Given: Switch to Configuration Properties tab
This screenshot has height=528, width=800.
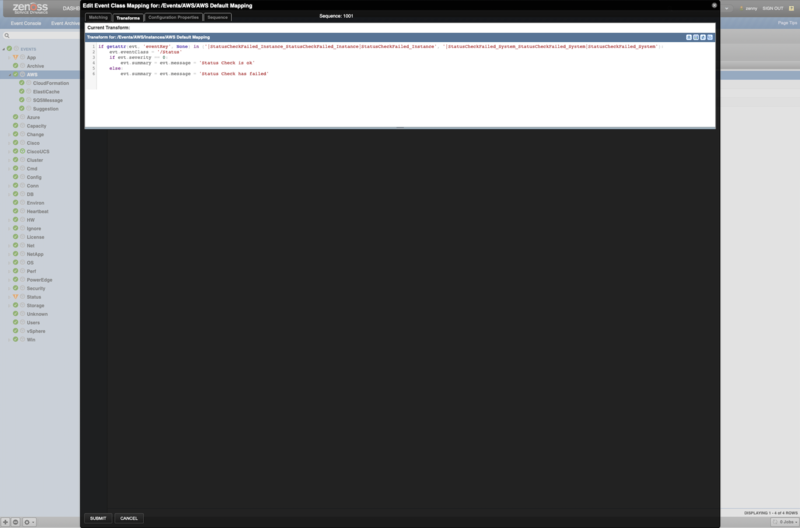Looking at the screenshot, I should pyautogui.click(x=173, y=17).
